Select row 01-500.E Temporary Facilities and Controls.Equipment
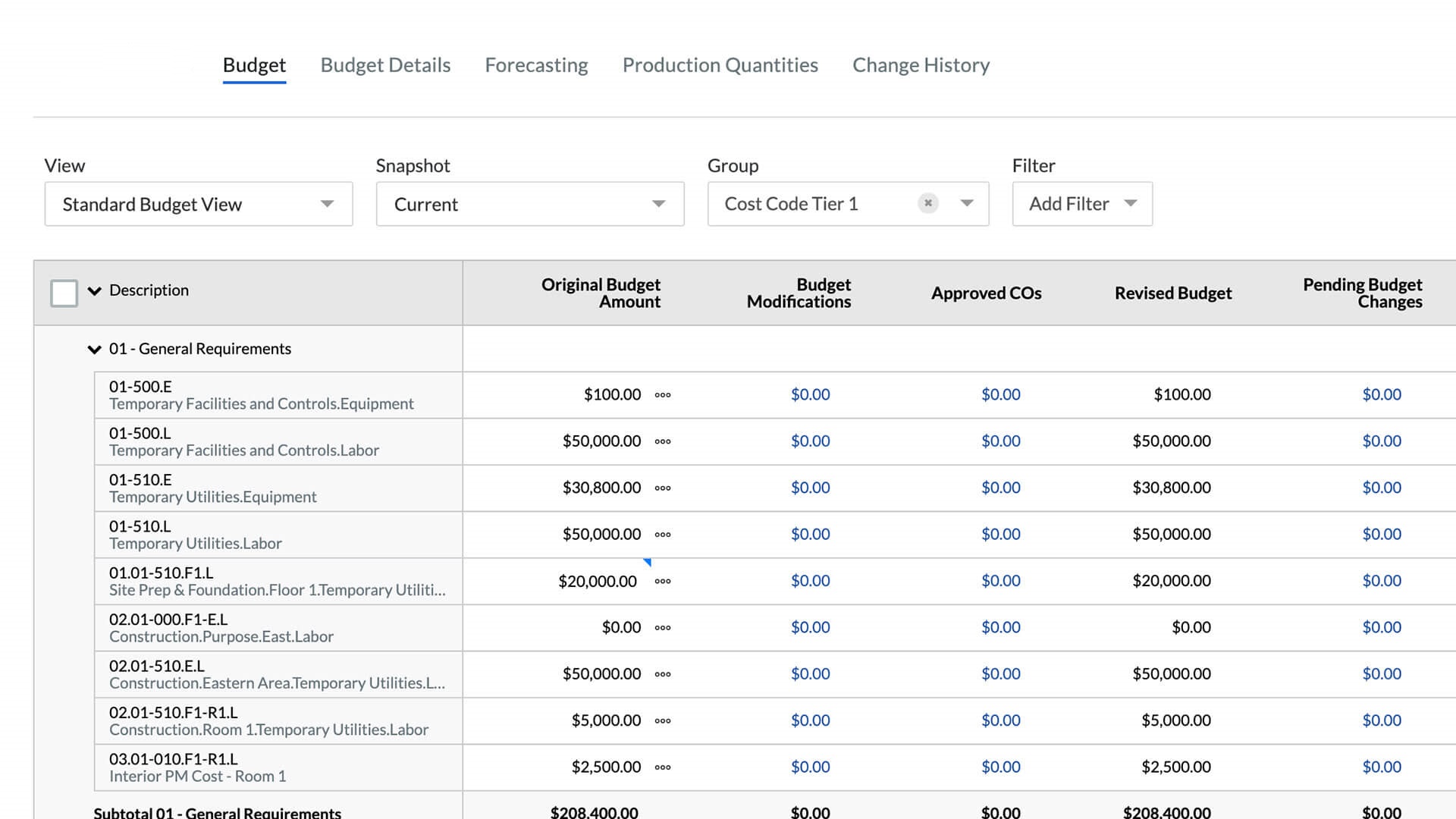Screen dimensions: 1456x819 (x=278, y=395)
